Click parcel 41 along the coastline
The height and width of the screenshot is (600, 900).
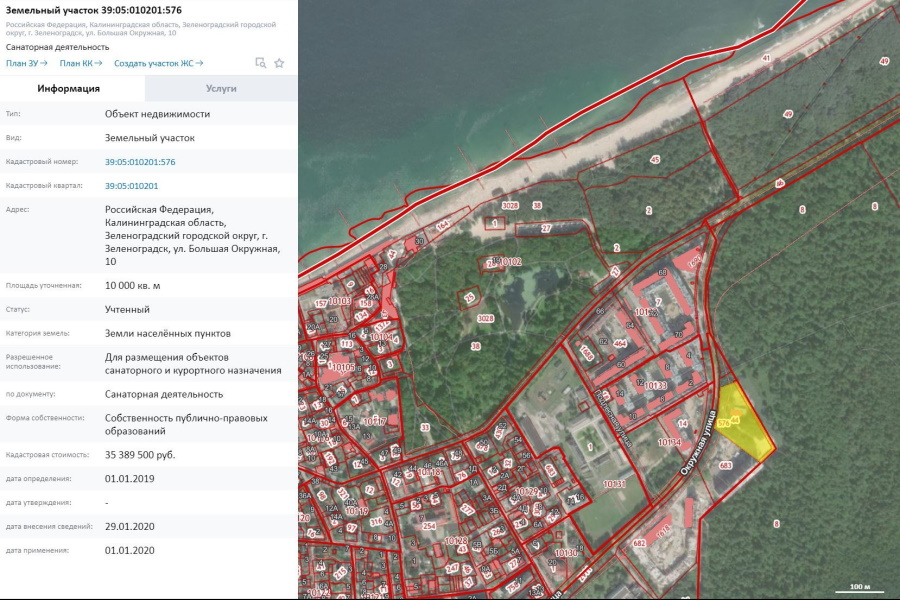[x=766, y=59]
